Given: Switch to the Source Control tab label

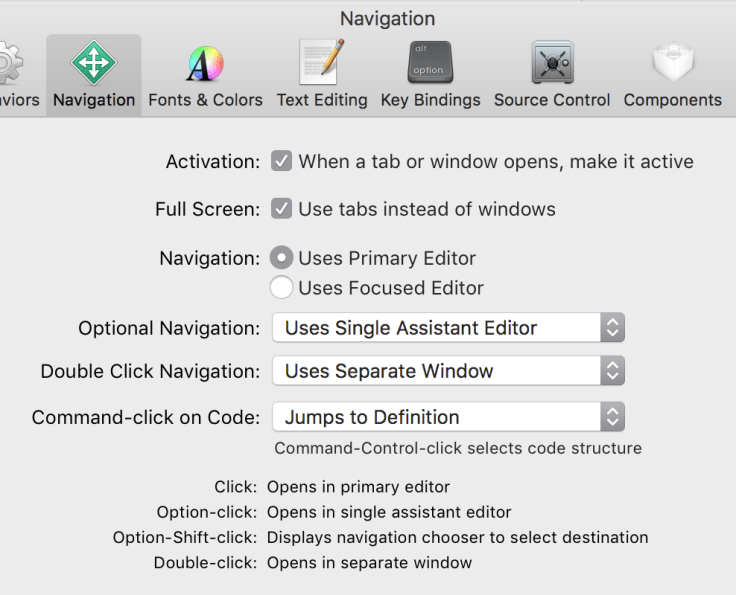Looking at the screenshot, I should pos(552,100).
